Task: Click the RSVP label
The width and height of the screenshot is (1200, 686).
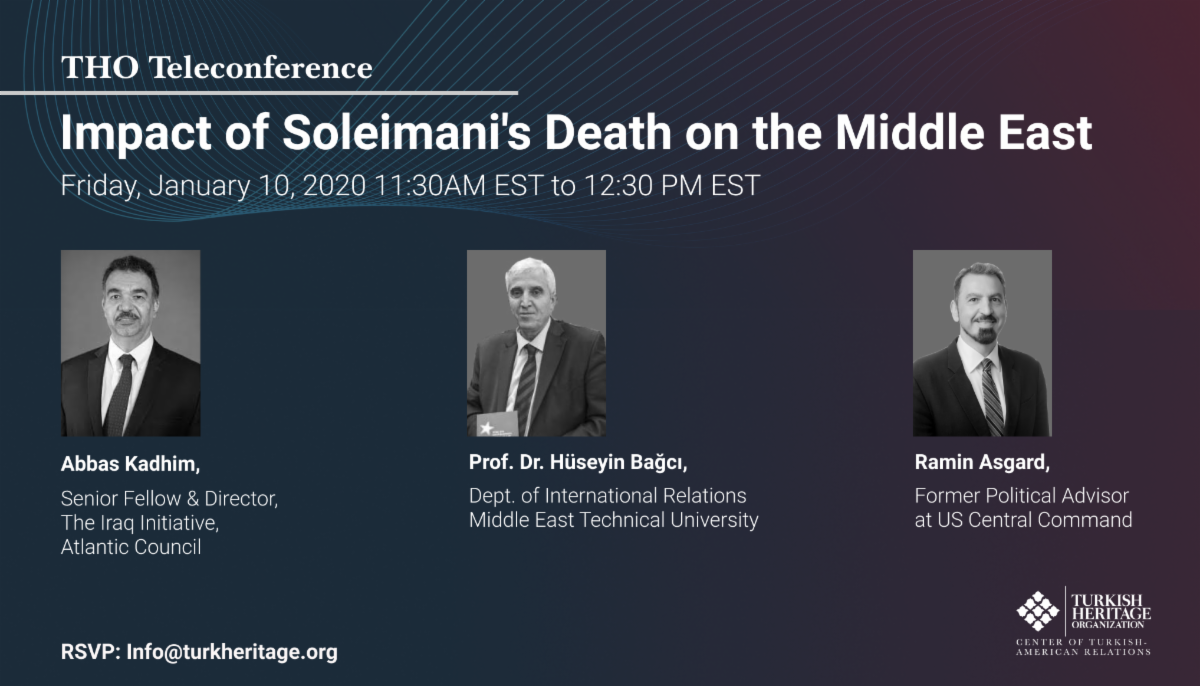Action: (x=91, y=653)
